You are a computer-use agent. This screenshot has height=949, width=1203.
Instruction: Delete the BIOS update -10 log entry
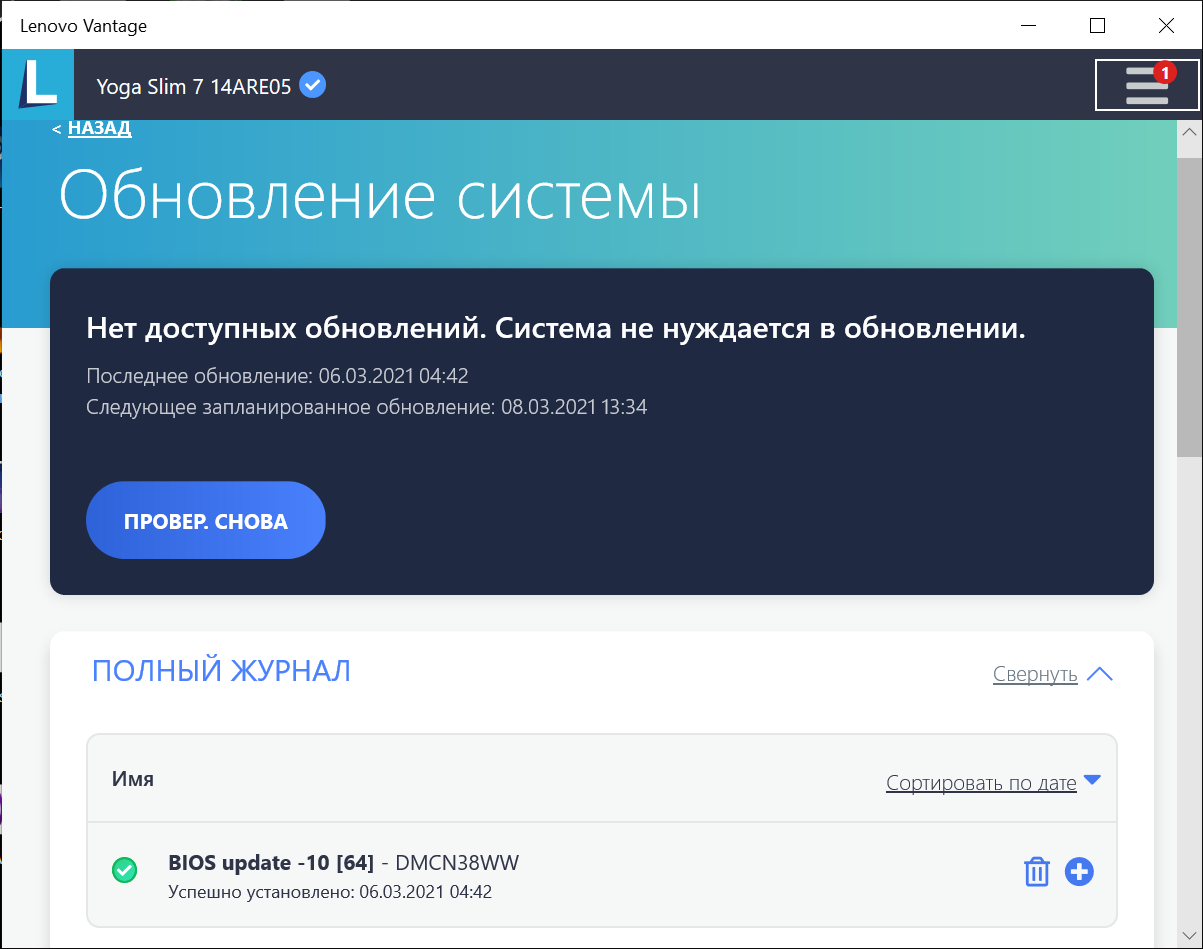[1036, 872]
